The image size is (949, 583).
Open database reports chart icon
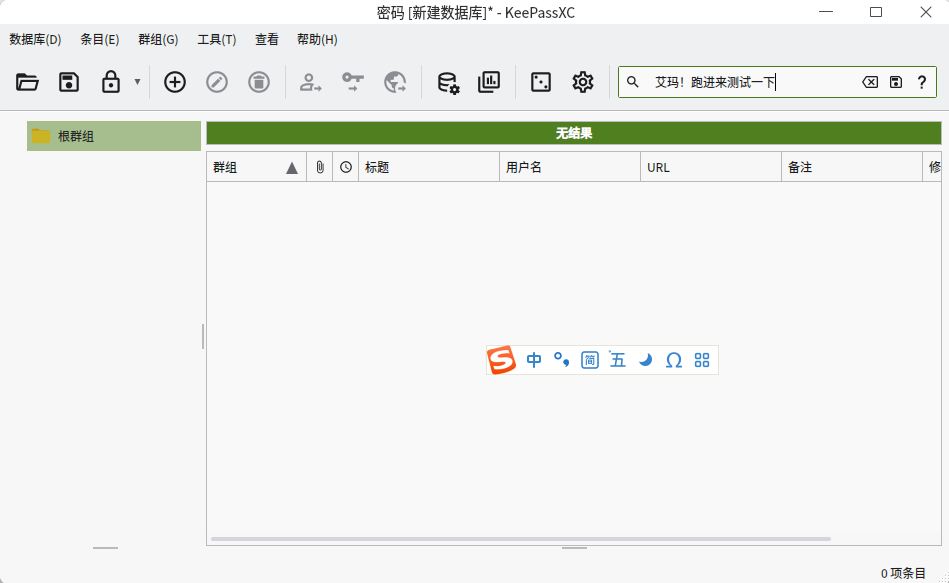click(489, 82)
